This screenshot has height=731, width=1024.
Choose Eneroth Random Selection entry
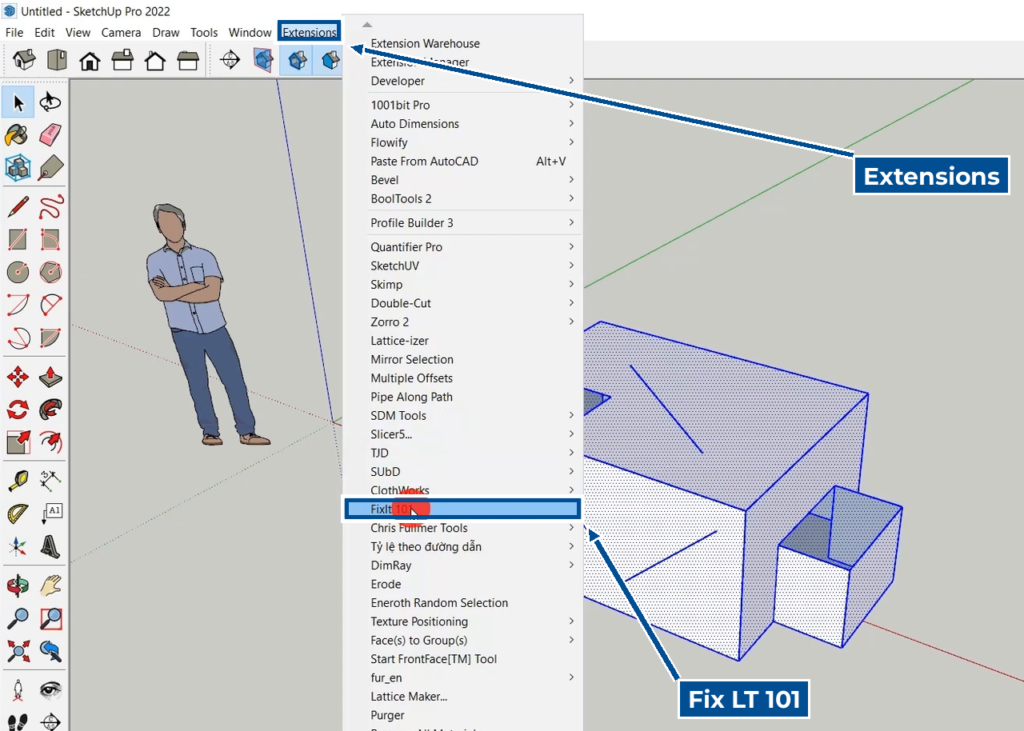pyautogui.click(x=462, y=603)
